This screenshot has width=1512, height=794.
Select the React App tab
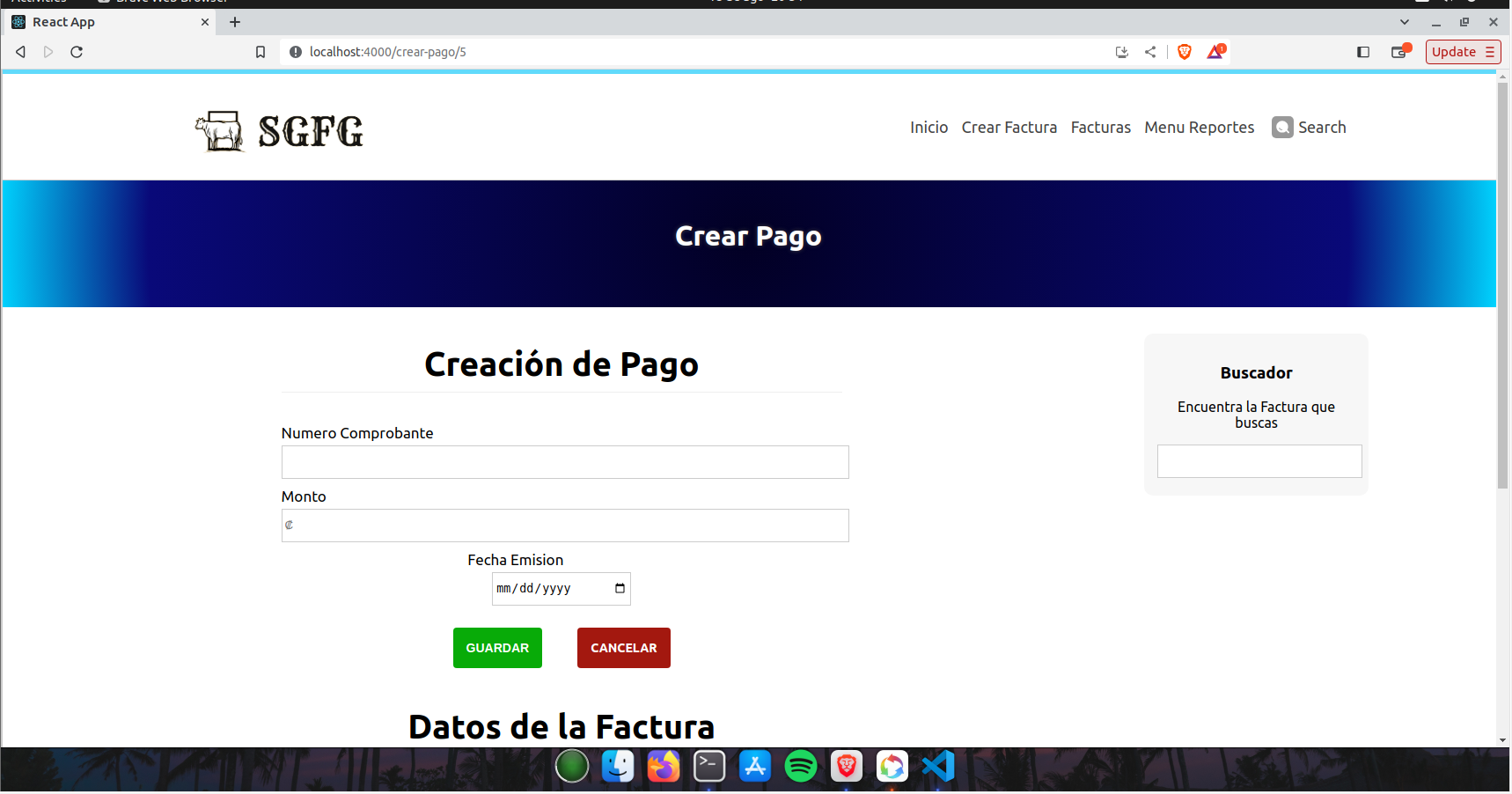coord(110,22)
